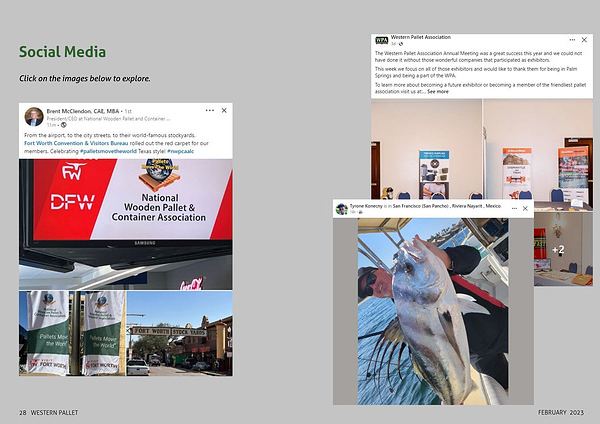Close the Tyrone Konecny post
600x424 pixels.
click(x=525, y=209)
